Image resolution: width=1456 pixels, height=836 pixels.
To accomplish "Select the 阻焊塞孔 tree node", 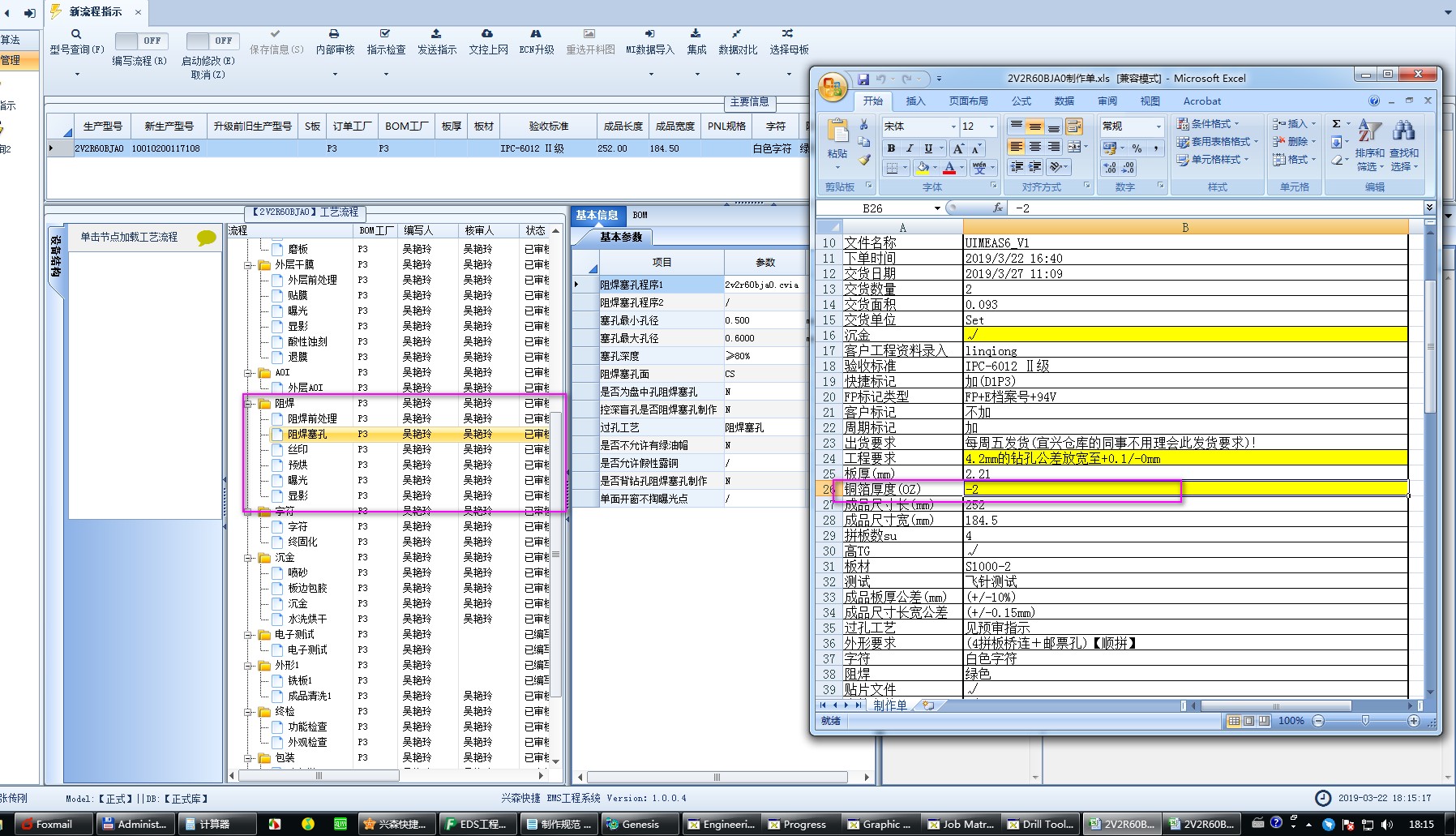I will [x=307, y=435].
